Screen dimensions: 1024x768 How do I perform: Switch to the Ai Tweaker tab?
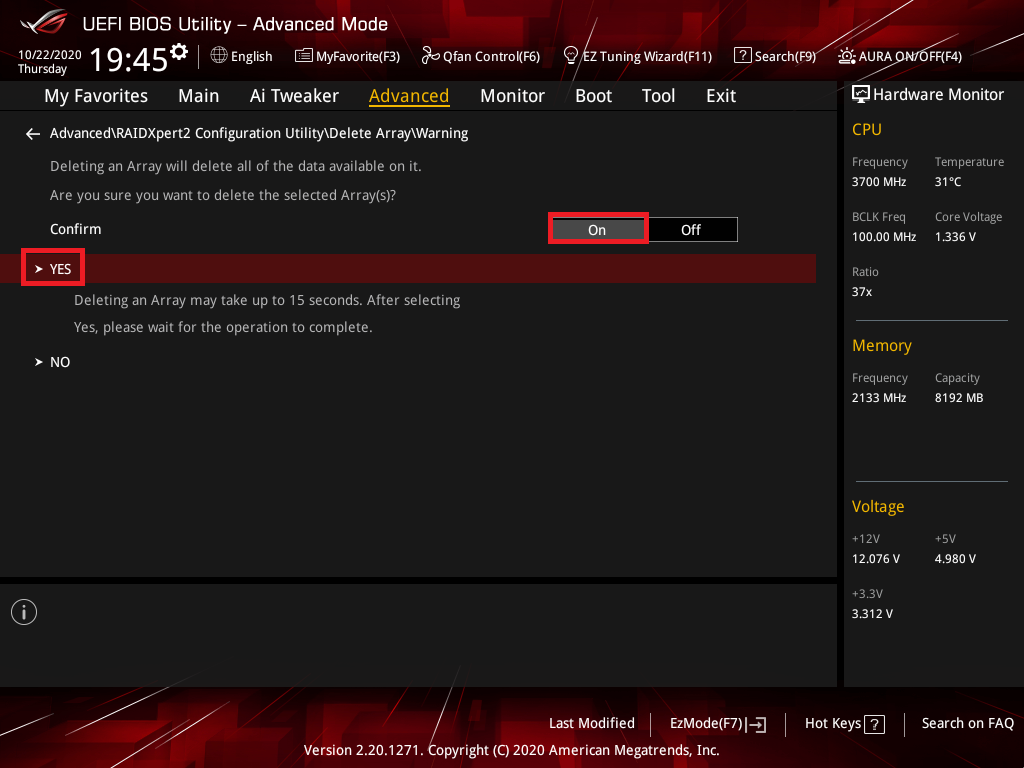point(294,96)
